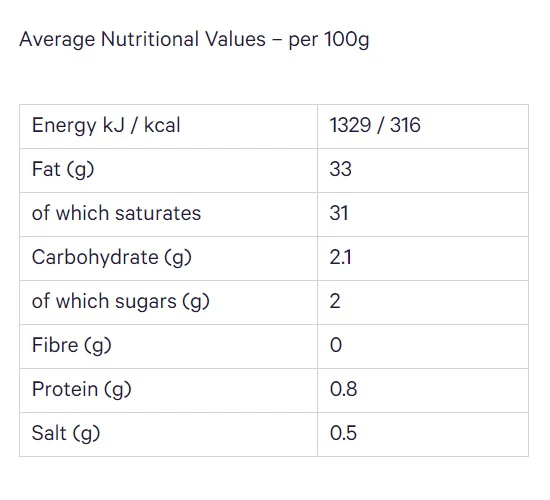Select the Energy kJ / kcal label
550x500 pixels.
[x=106, y=126]
